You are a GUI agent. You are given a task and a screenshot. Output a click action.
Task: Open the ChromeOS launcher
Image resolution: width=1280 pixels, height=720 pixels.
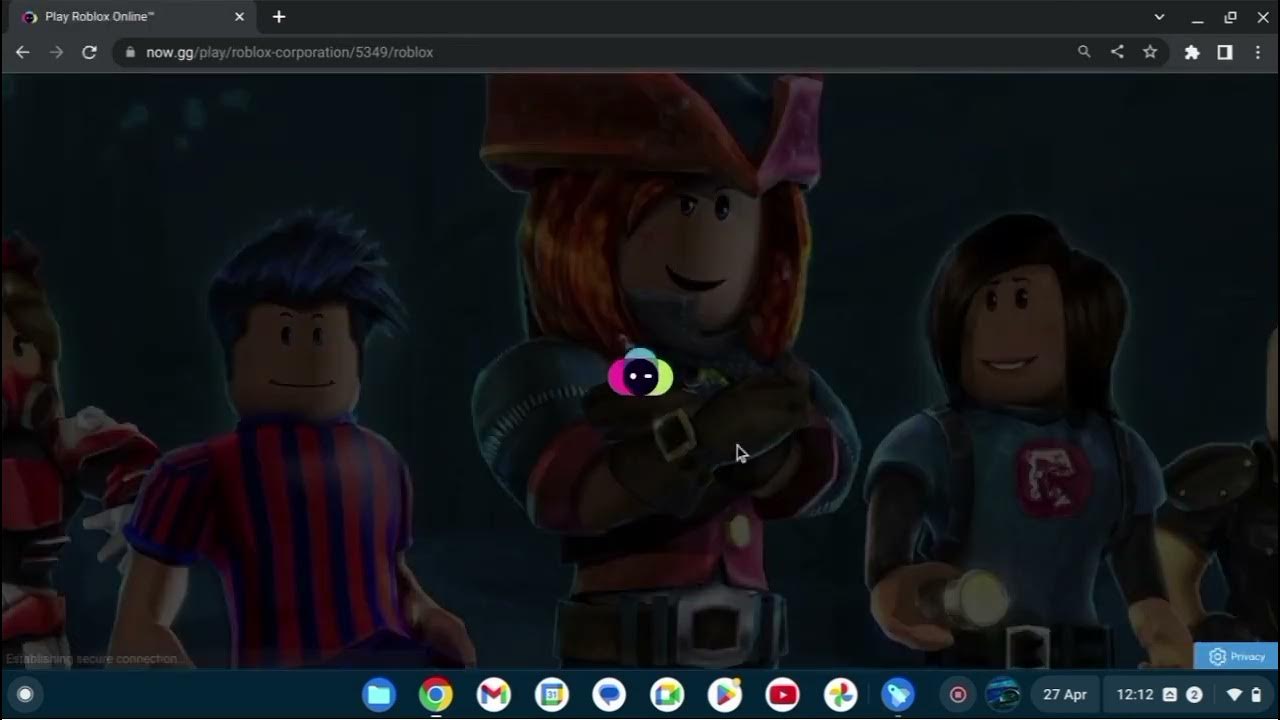tap(25, 694)
